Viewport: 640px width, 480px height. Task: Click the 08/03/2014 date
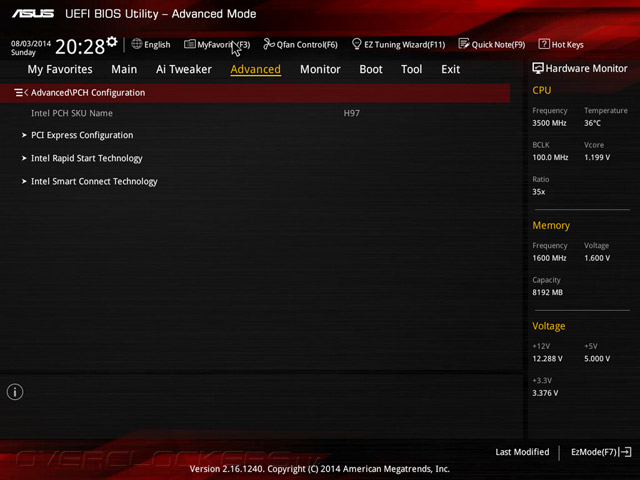[x=31, y=43]
